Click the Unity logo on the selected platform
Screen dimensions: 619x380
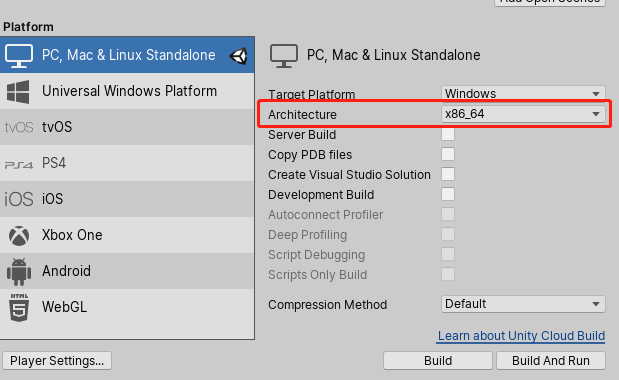tap(239, 56)
